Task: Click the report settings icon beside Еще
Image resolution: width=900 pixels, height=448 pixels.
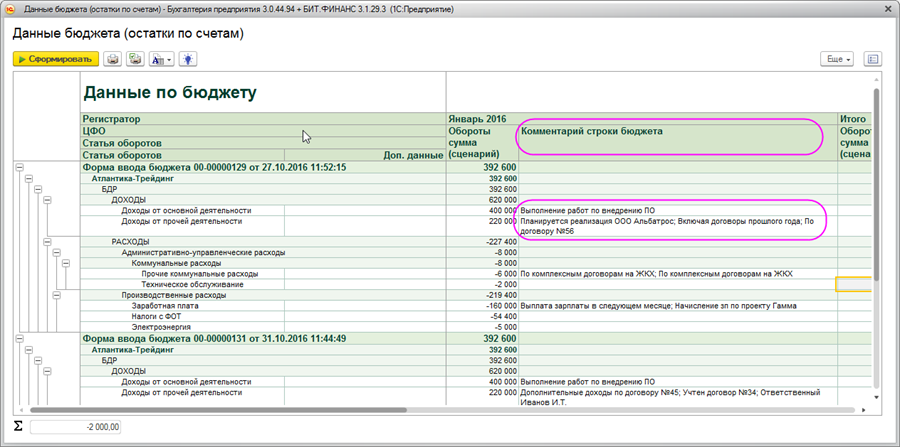Action: tap(873, 59)
